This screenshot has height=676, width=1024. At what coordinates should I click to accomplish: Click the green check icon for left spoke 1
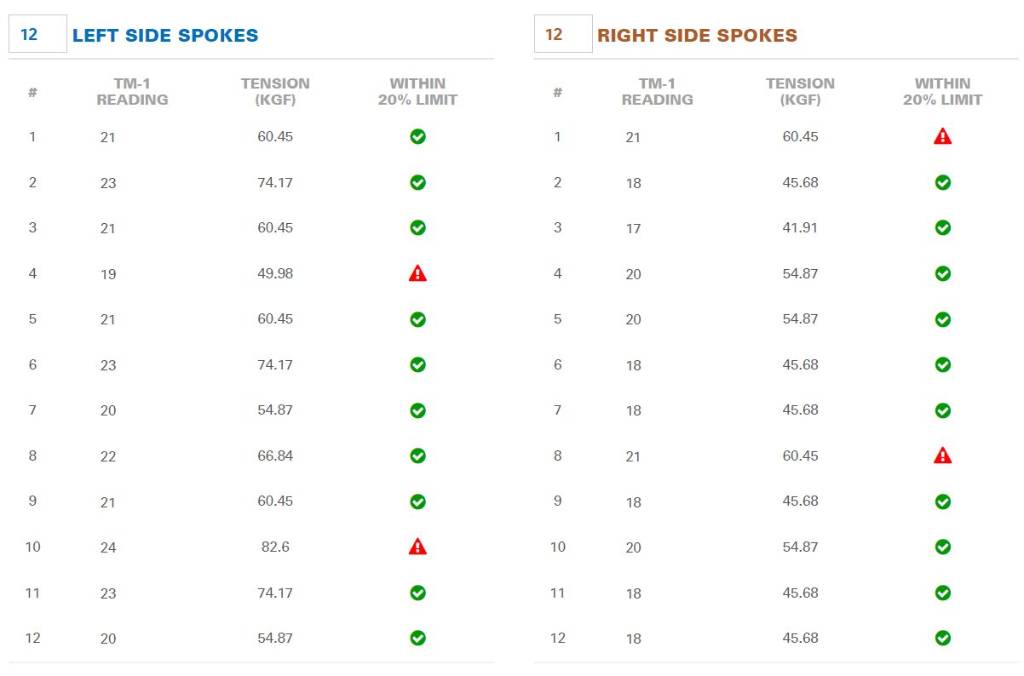418,136
